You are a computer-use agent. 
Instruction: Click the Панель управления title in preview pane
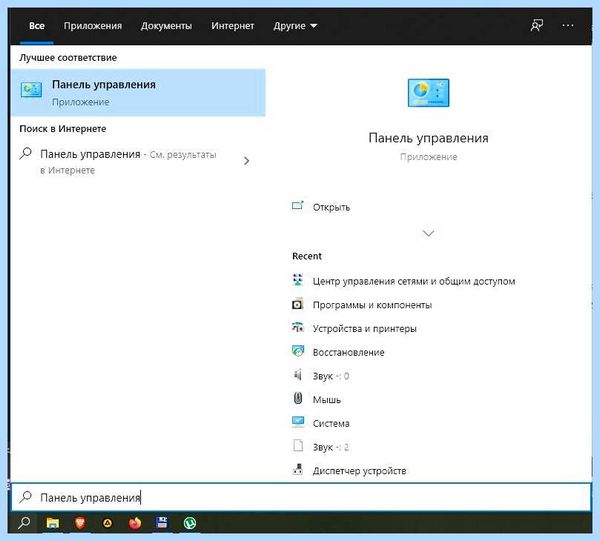(x=428, y=138)
